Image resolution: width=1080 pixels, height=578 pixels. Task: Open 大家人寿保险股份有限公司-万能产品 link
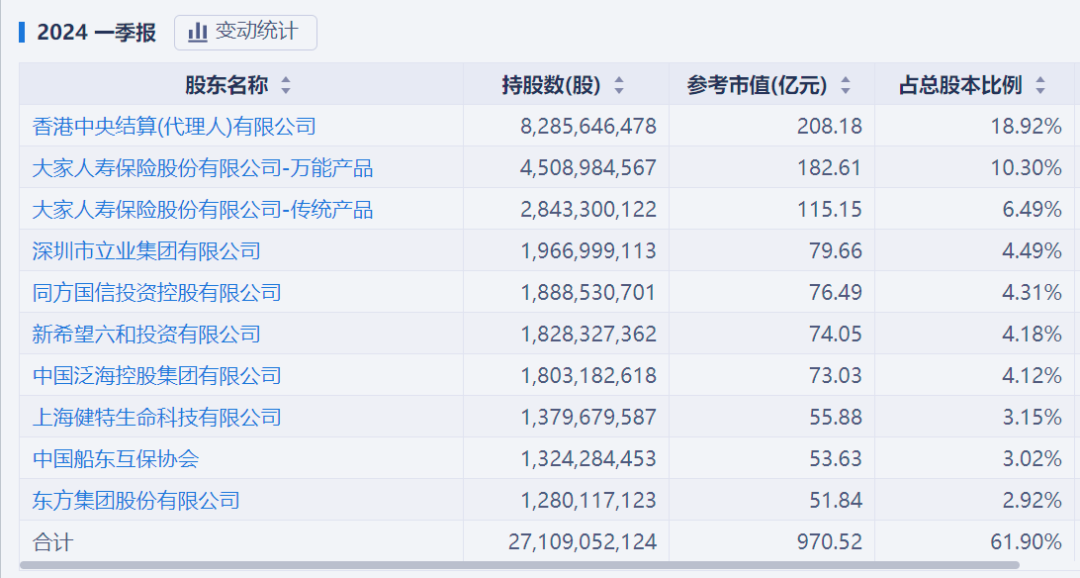[x=202, y=168]
